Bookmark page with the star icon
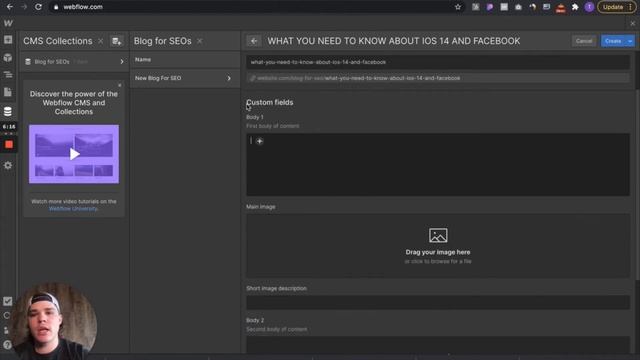640x360 pixels. (458, 7)
